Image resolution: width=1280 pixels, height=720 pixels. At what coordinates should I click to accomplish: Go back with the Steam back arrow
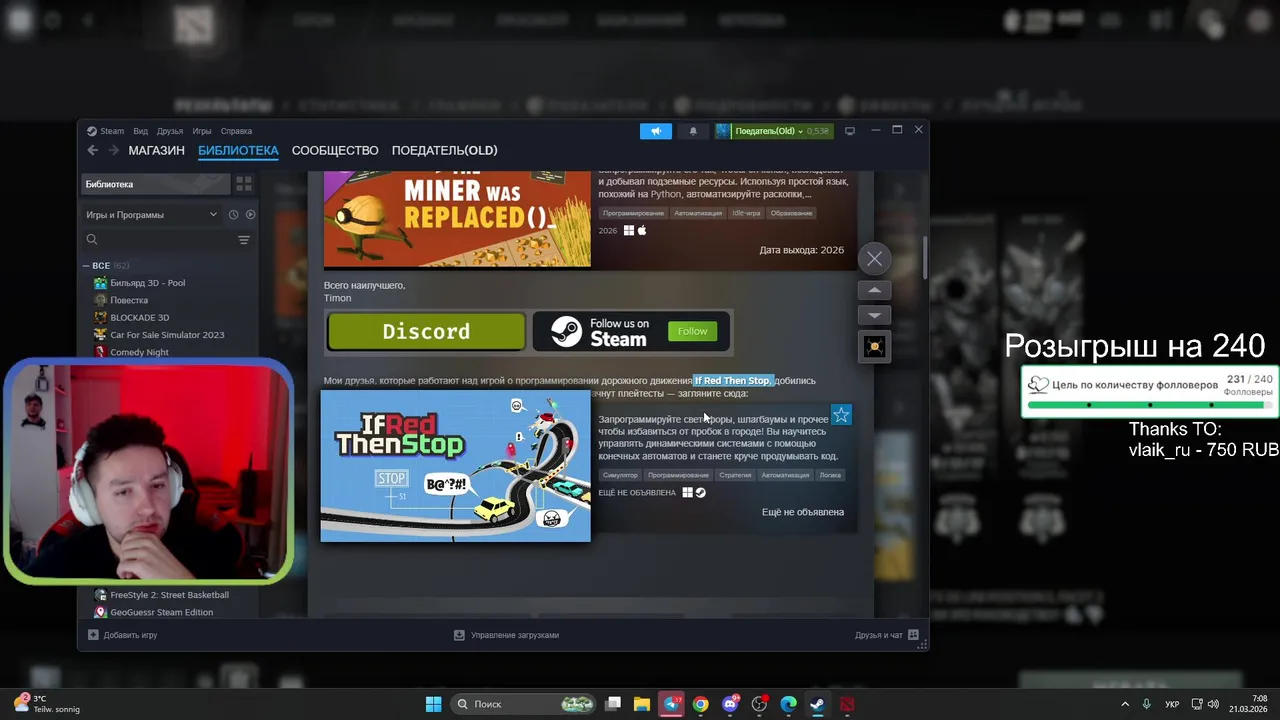click(x=92, y=150)
